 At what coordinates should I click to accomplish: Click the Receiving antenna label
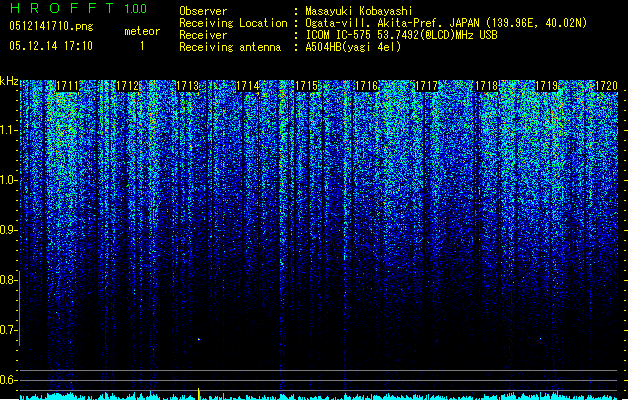[x=230, y=47]
